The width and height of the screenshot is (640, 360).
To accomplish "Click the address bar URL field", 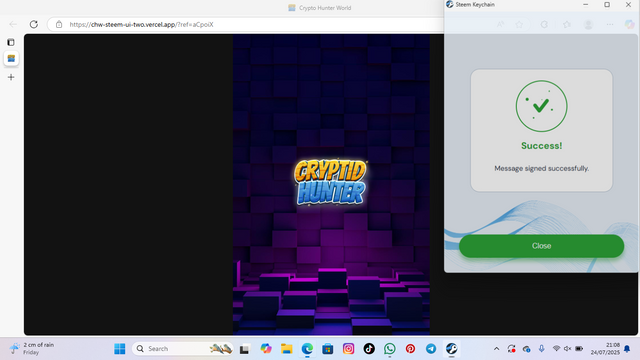I will (x=245, y=24).
